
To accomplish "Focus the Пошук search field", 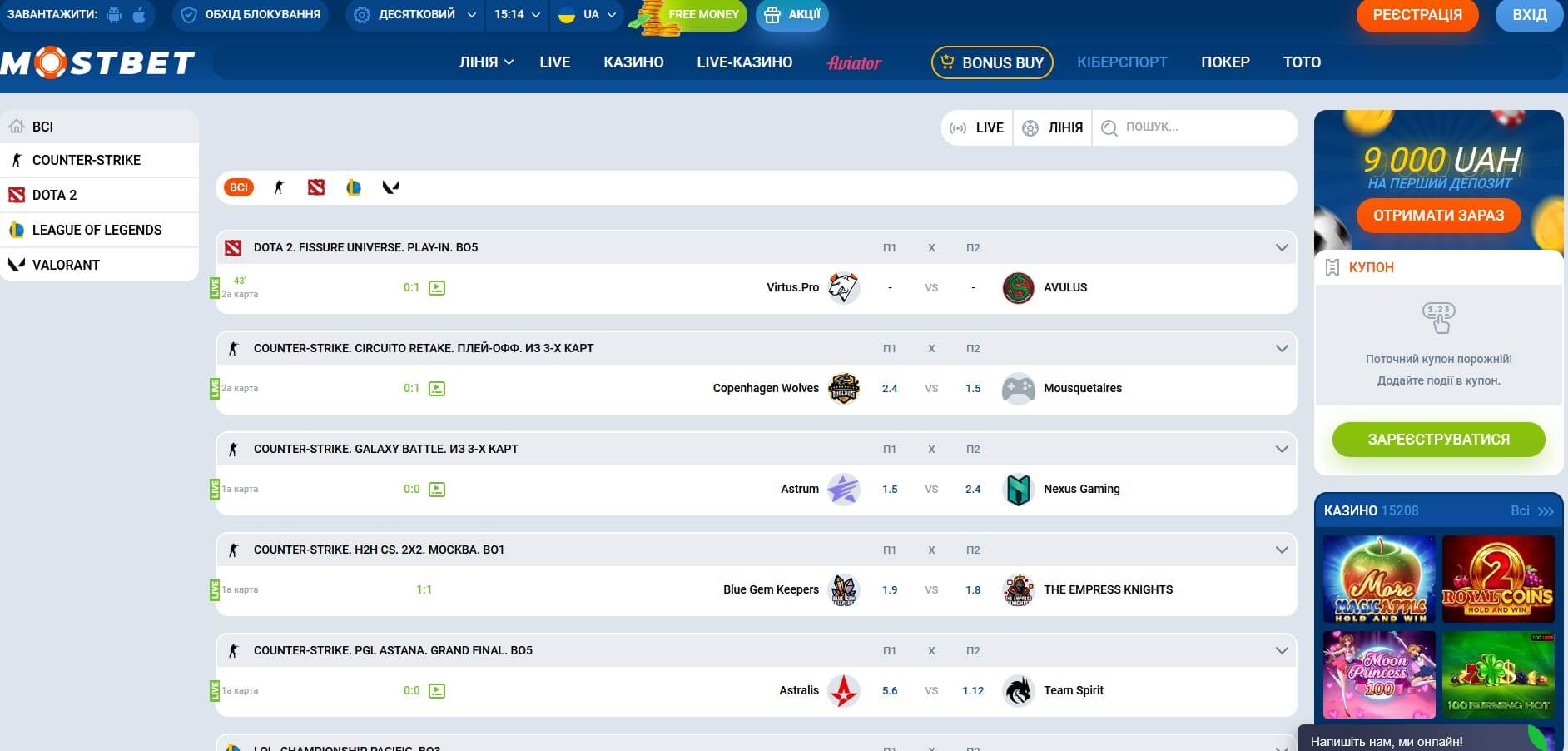I will point(1195,127).
